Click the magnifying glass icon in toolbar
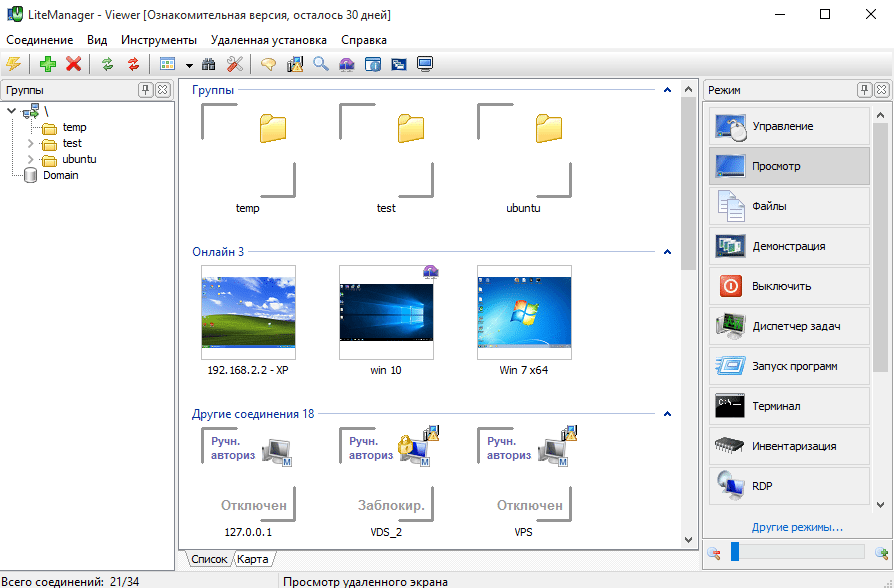The width and height of the screenshot is (894, 588). tap(321, 64)
